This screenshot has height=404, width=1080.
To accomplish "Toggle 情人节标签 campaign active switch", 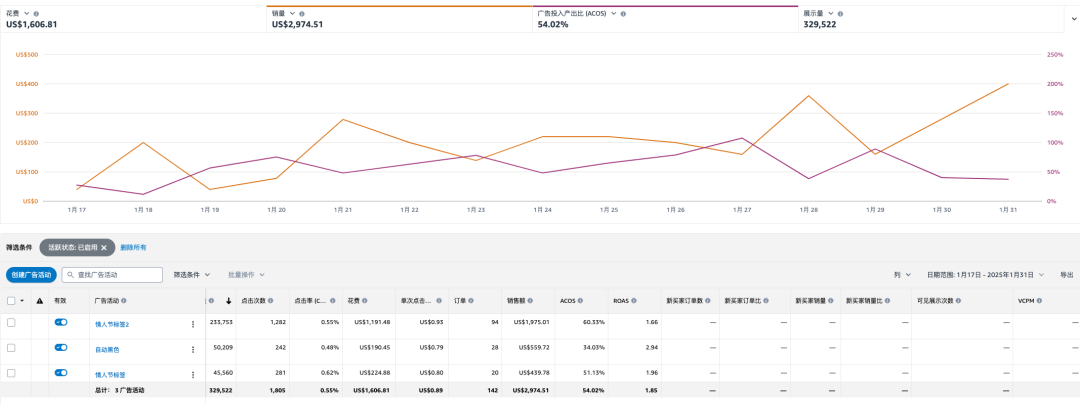I will (x=61, y=372).
